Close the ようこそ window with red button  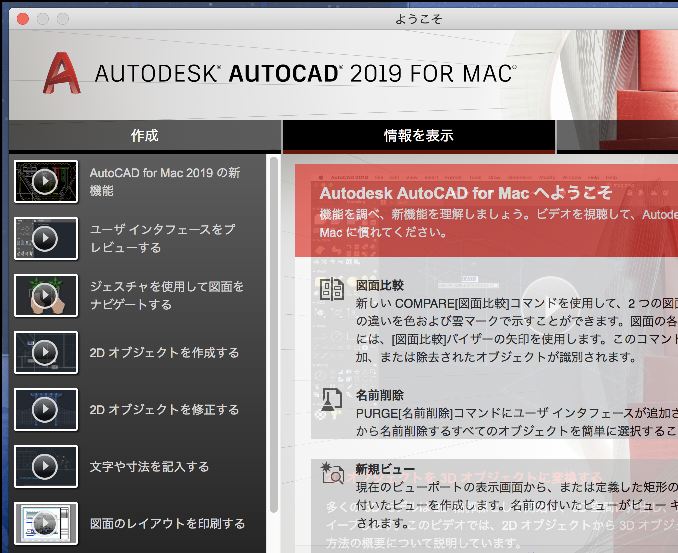[x=22, y=19]
